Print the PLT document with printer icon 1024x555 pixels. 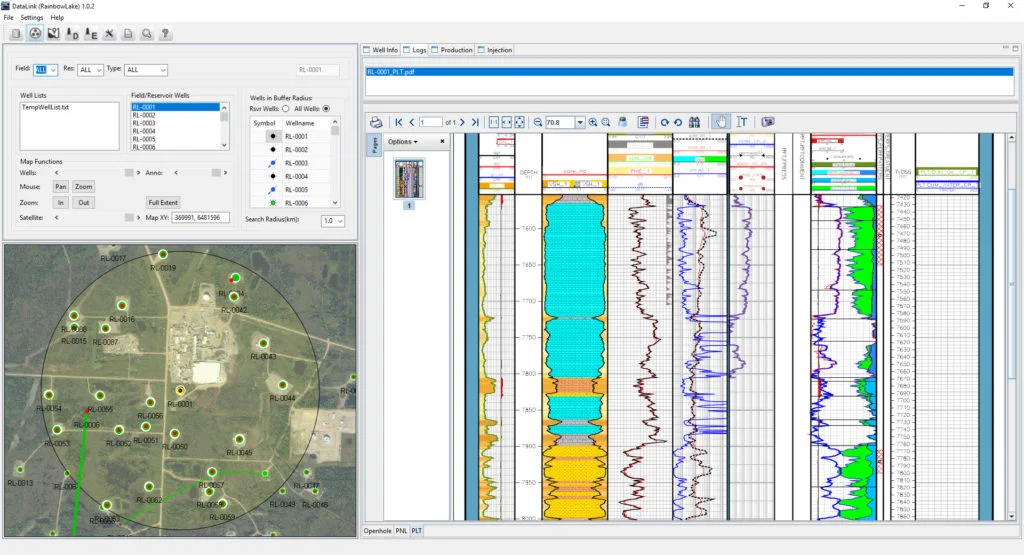coord(376,122)
